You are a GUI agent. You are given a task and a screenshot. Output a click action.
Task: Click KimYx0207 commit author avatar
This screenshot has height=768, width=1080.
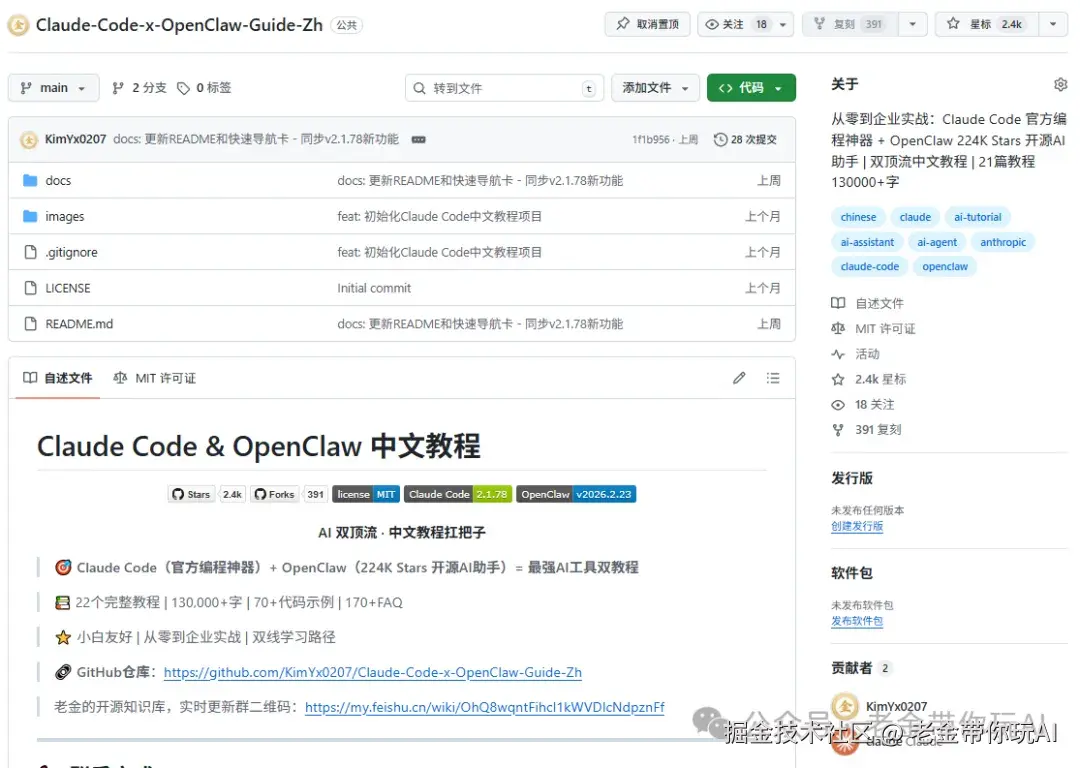click(x=29, y=140)
